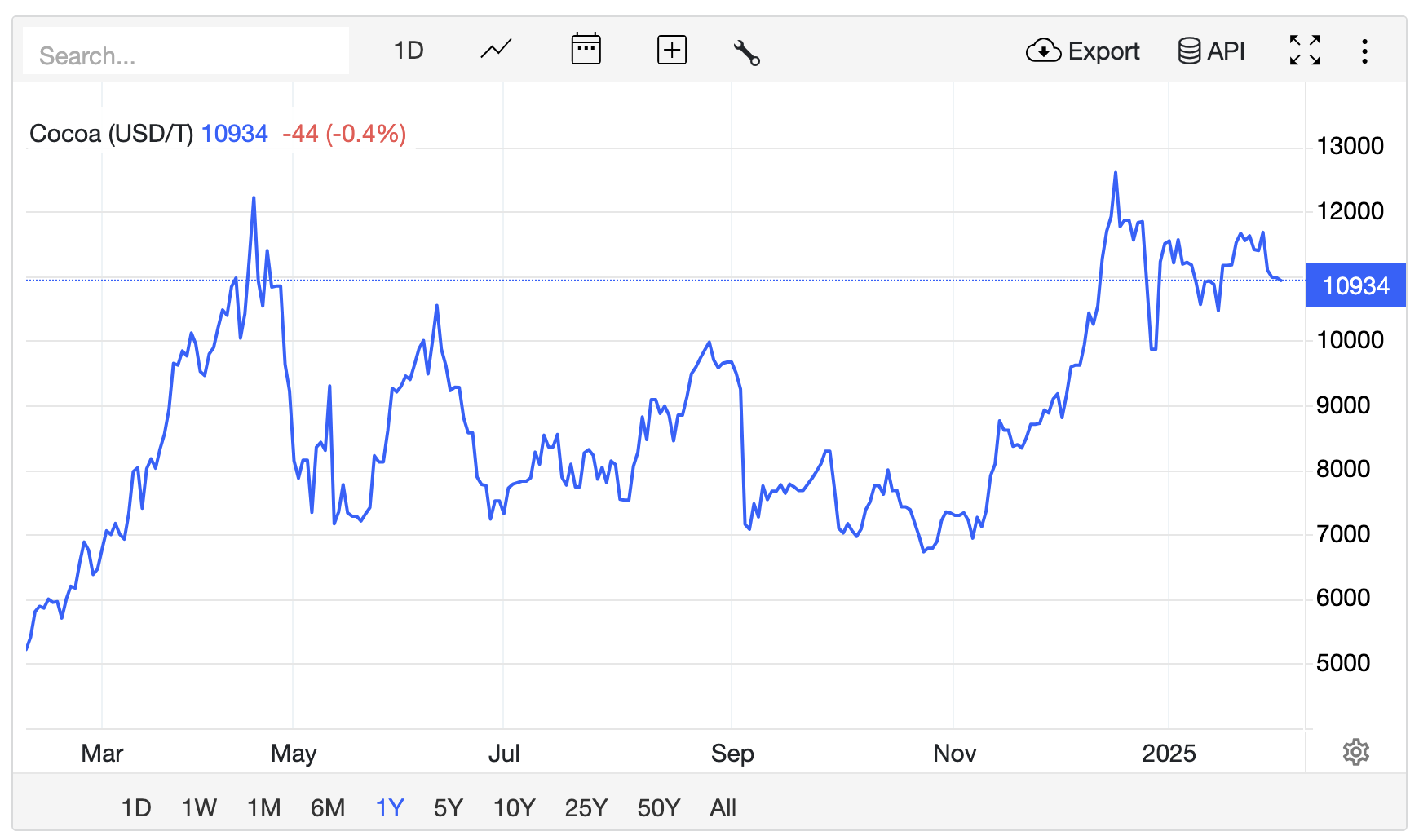Click the cloud Export button
Screen dimensions: 1419x840
point(1082,51)
